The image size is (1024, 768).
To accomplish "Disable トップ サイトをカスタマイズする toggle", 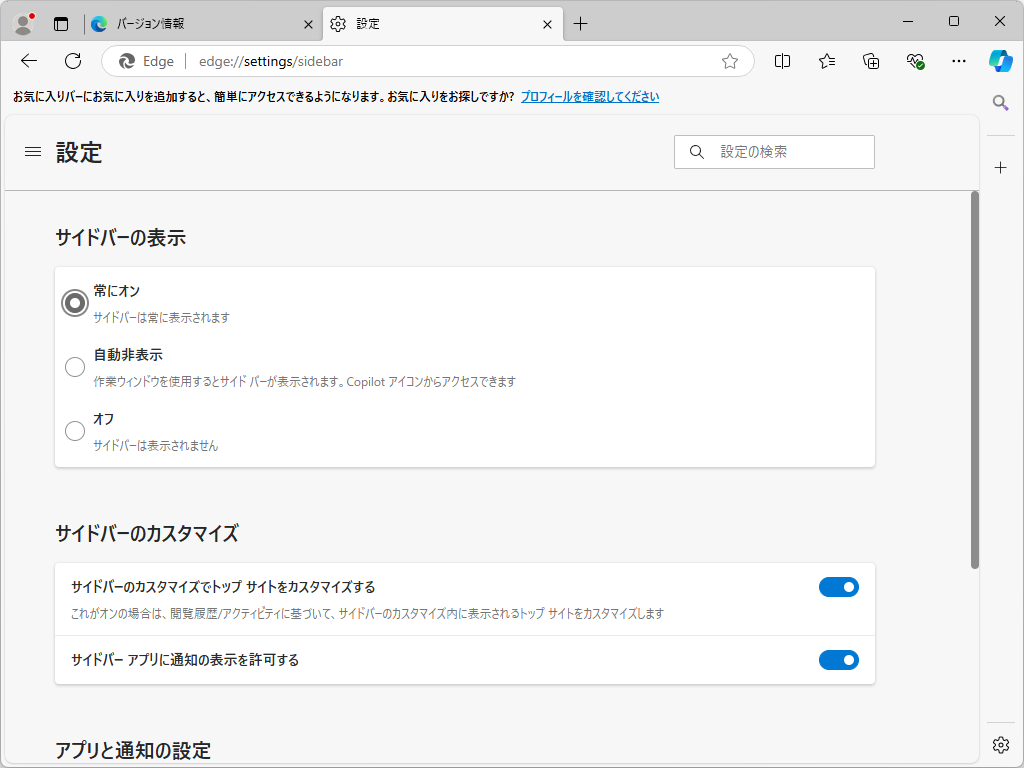I will point(839,587).
